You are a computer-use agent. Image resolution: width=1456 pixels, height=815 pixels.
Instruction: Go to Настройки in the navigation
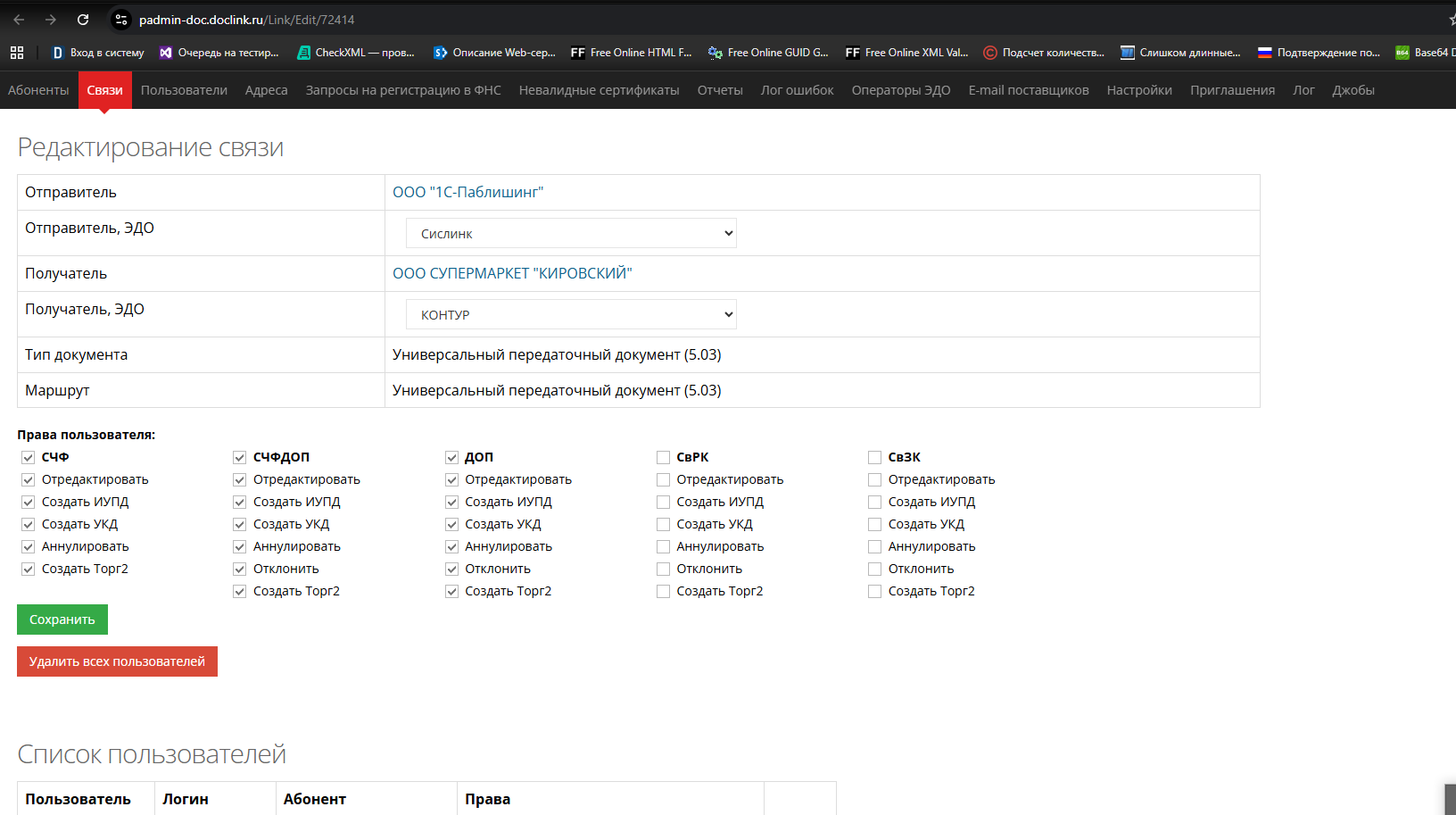1139,90
